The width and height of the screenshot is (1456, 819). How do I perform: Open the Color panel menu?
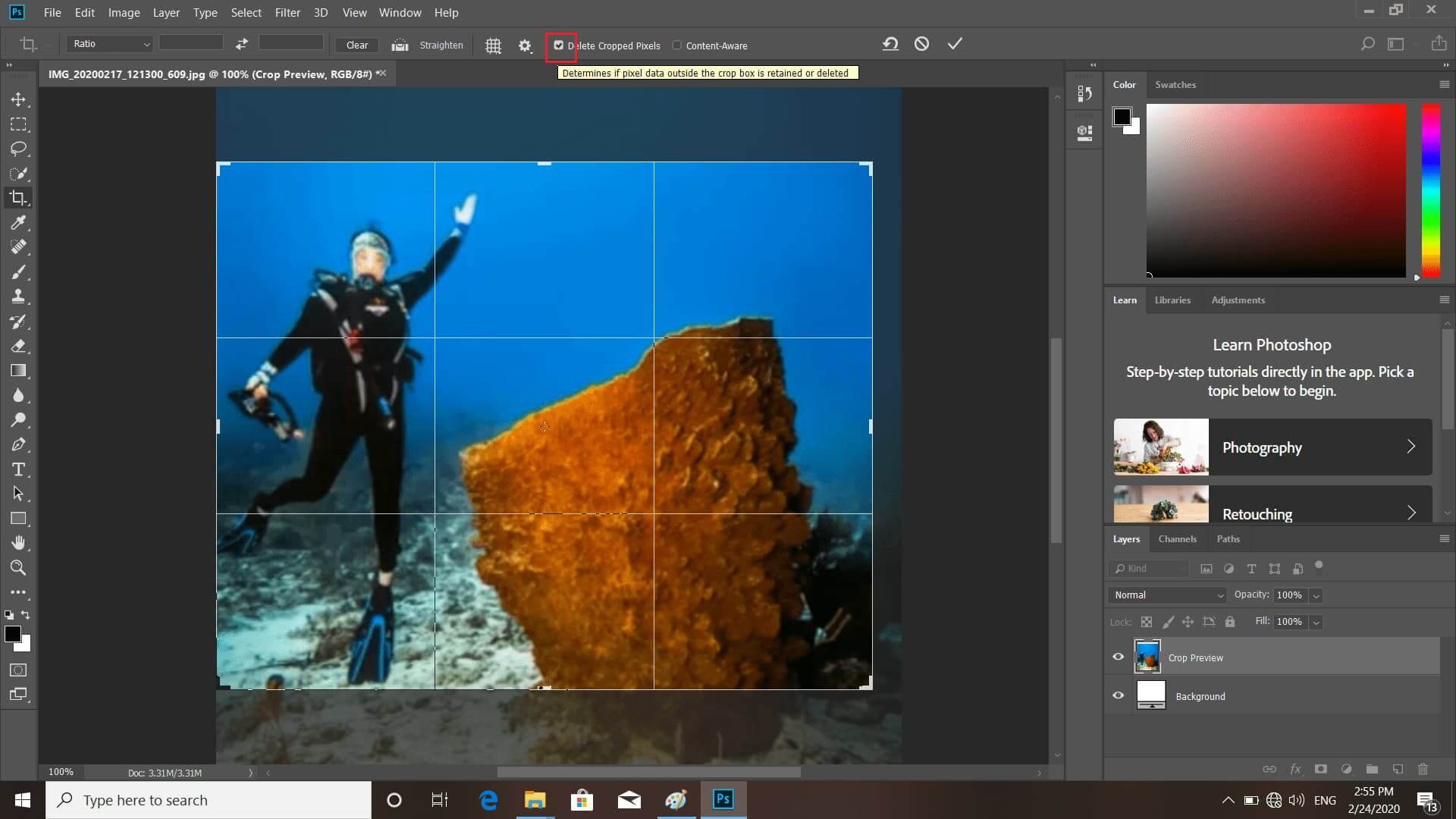tap(1444, 84)
